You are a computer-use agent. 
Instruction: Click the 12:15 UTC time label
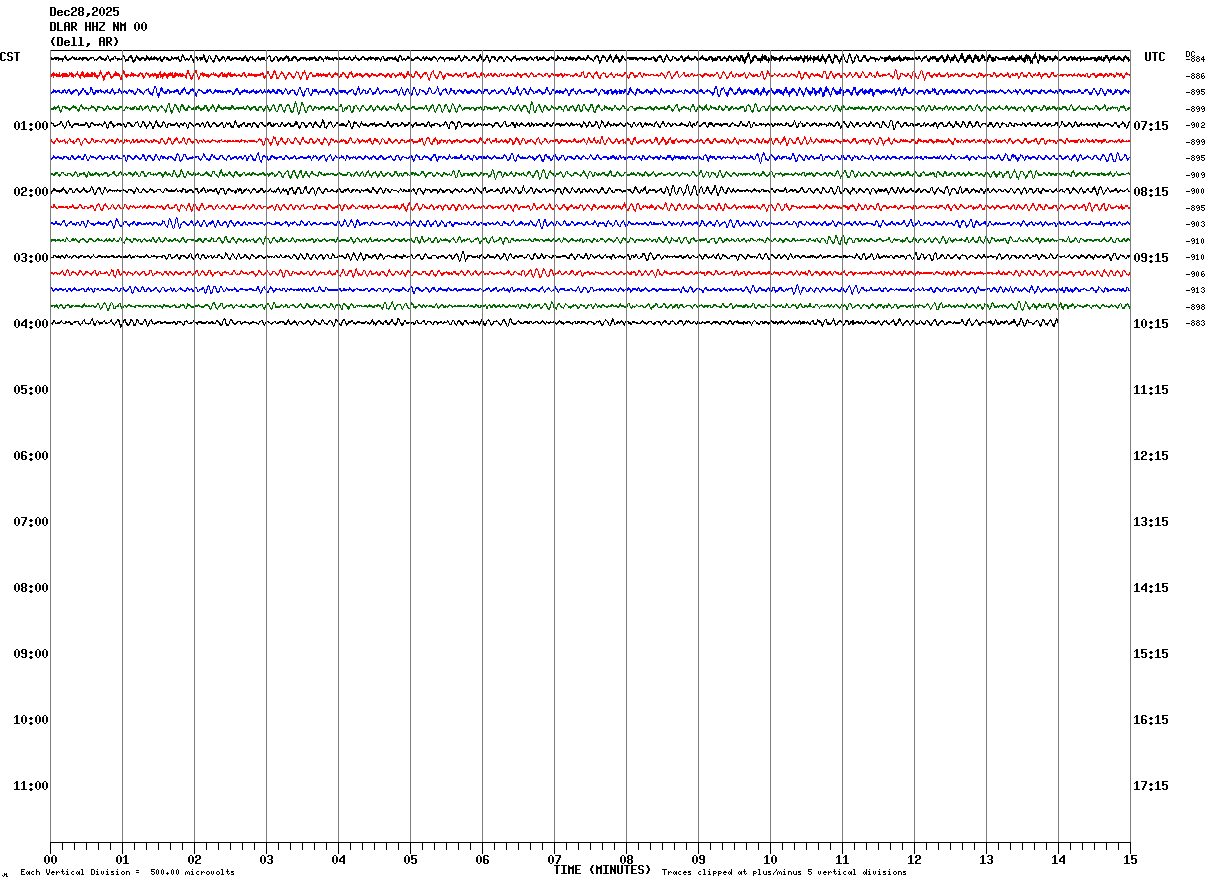[x=1151, y=456]
